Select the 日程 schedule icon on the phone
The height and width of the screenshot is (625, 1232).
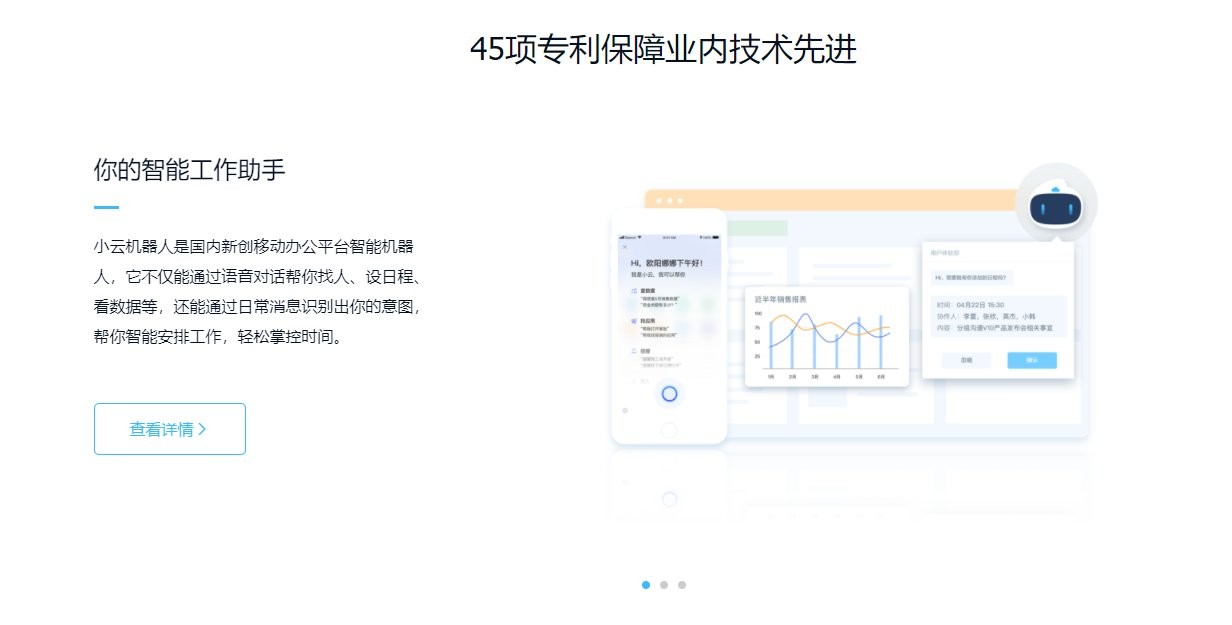(635, 351)
